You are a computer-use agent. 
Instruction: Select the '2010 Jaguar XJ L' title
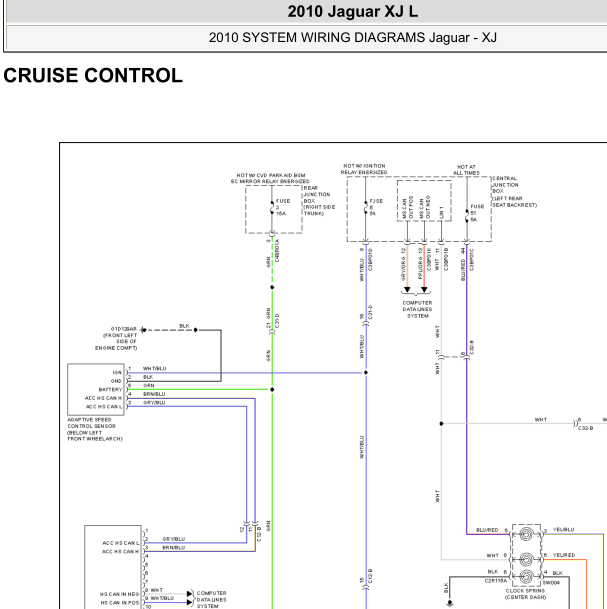pos(353,11)
